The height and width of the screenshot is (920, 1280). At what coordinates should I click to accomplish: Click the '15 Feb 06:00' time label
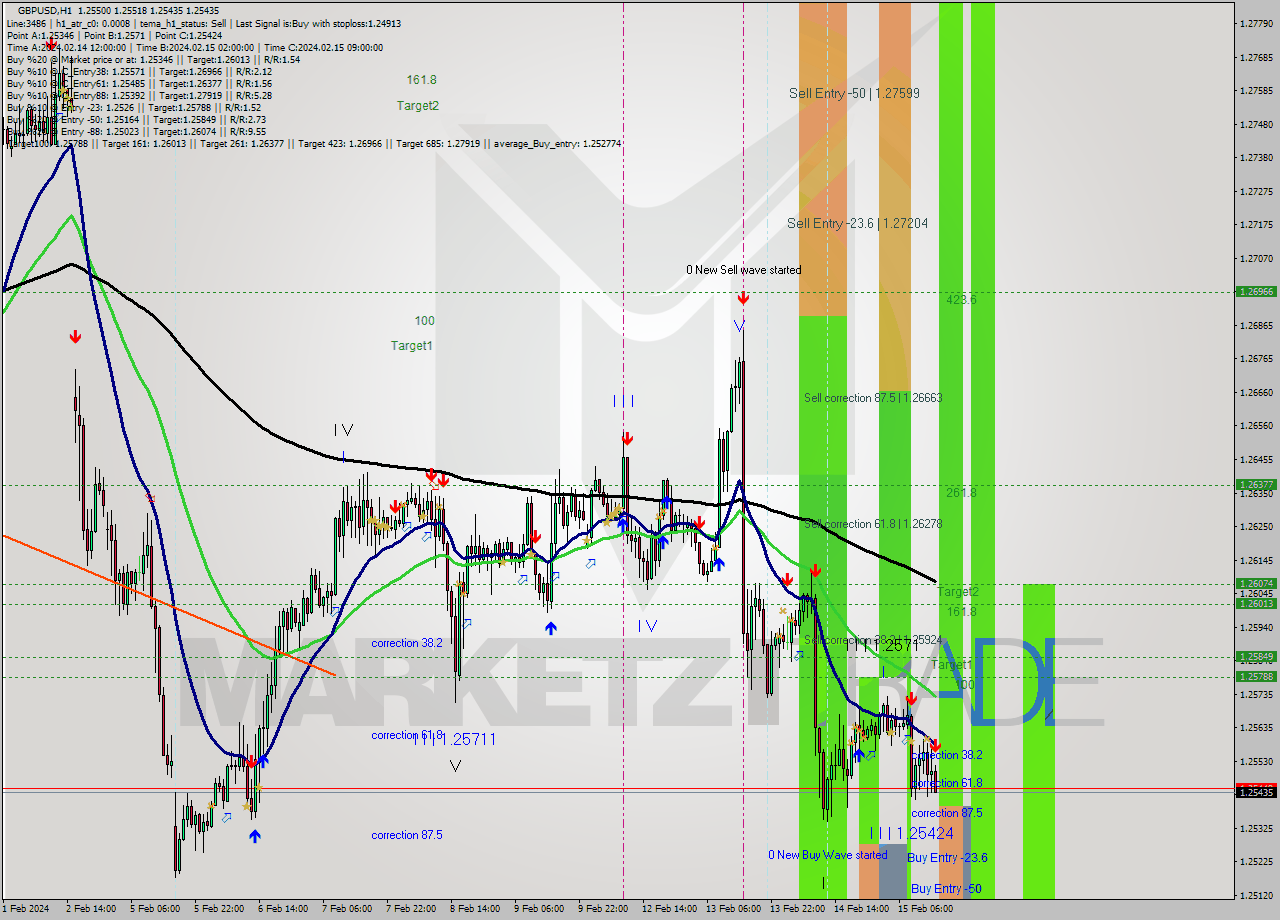[925, 909]
